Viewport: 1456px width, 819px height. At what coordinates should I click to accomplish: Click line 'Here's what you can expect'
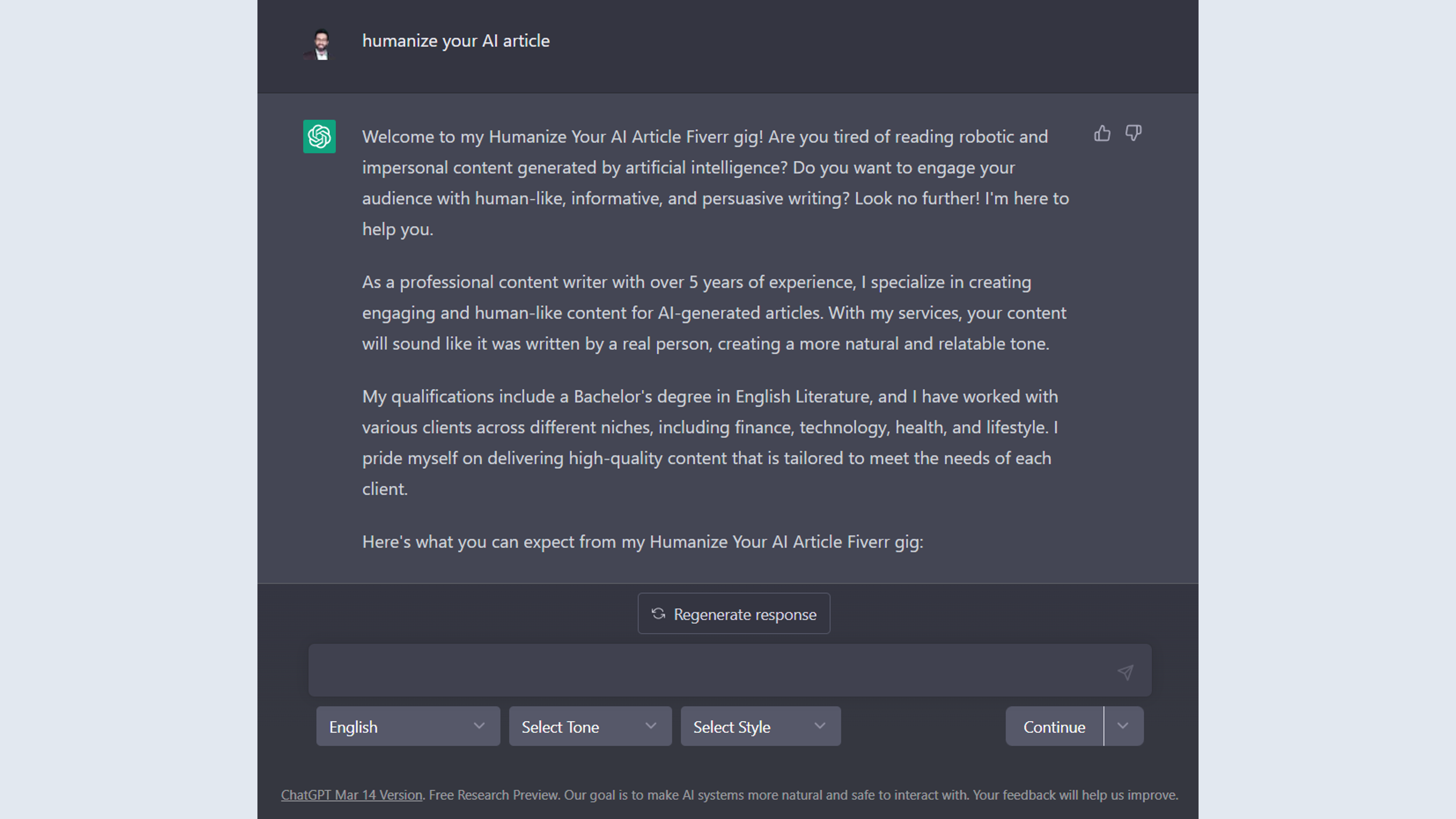click(643, 541)
